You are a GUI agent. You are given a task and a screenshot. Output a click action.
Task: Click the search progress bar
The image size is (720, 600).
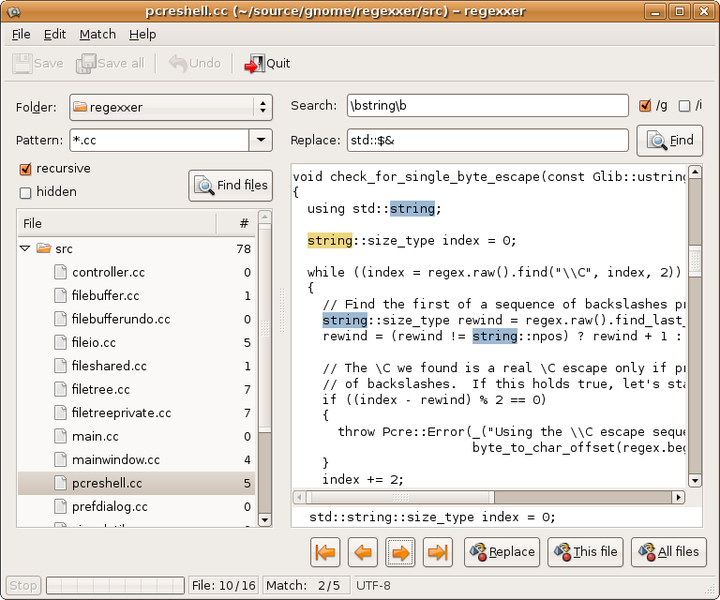tap(115, 586)
